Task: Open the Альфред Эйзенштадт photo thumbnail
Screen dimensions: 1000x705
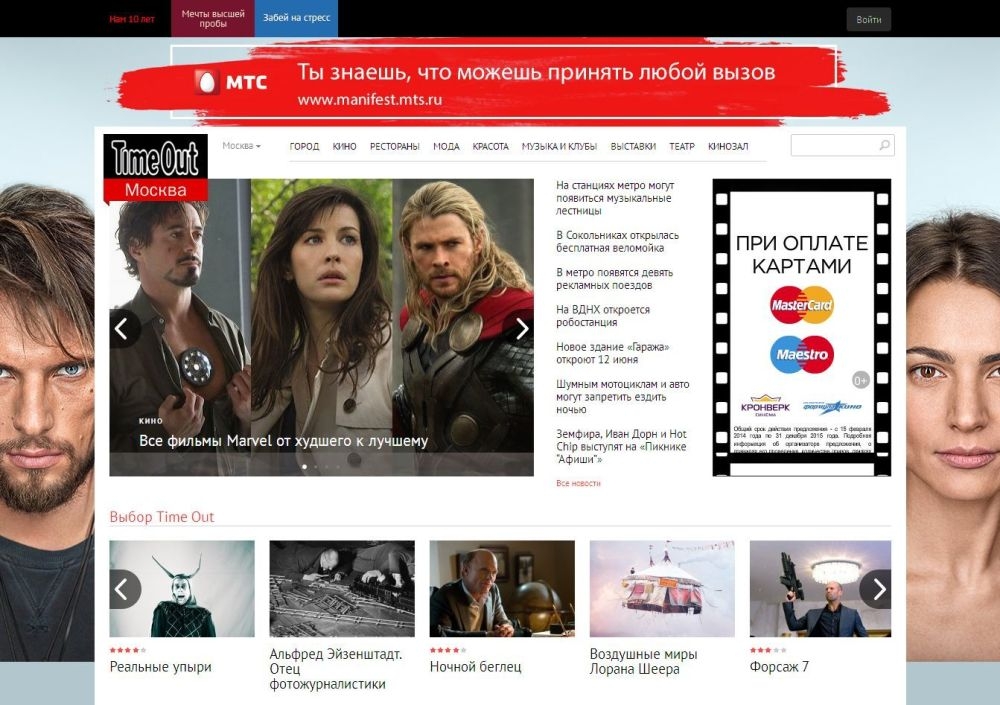Action: pyautogui.click(x=342, y=589)
